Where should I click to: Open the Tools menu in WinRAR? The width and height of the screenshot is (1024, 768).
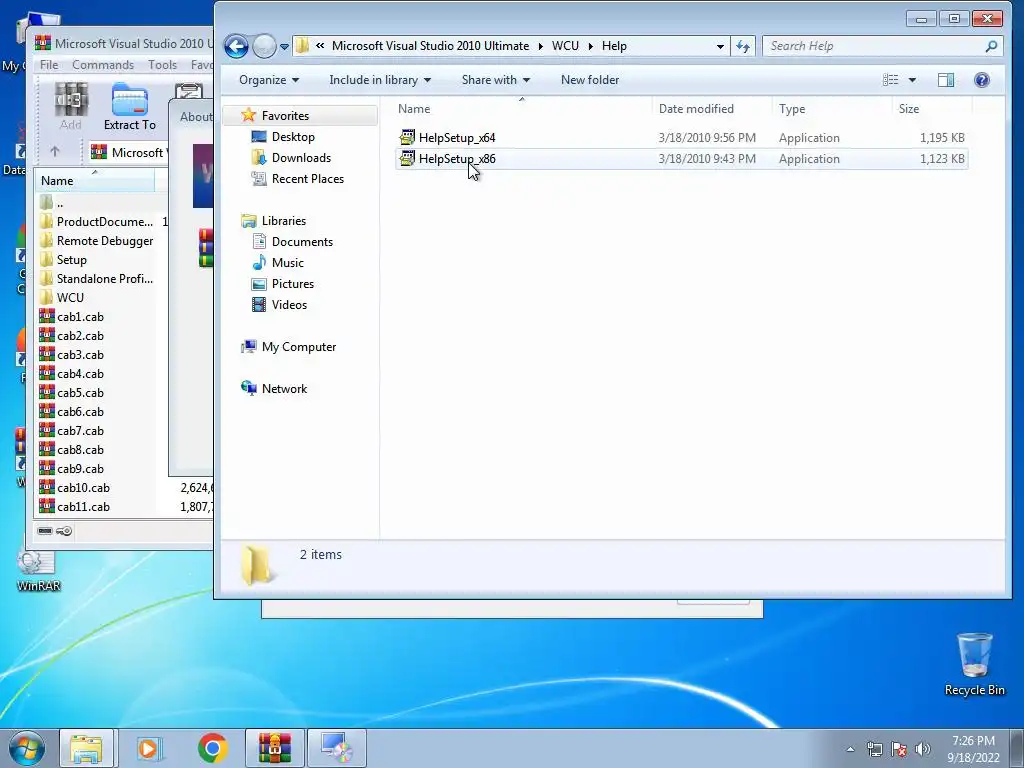(x=162, y=65)
